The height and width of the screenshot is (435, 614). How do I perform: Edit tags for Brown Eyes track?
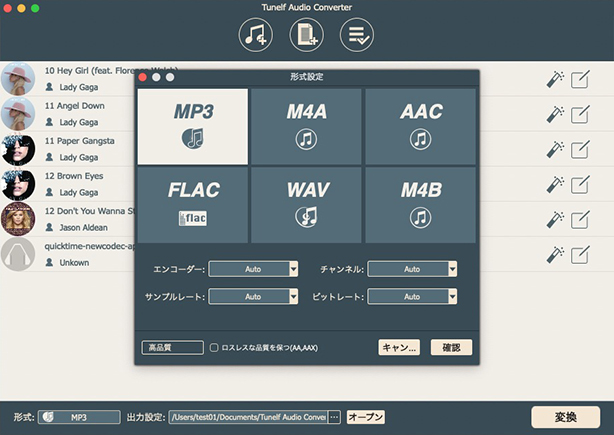pyautogui.click(x=580, y=184)
